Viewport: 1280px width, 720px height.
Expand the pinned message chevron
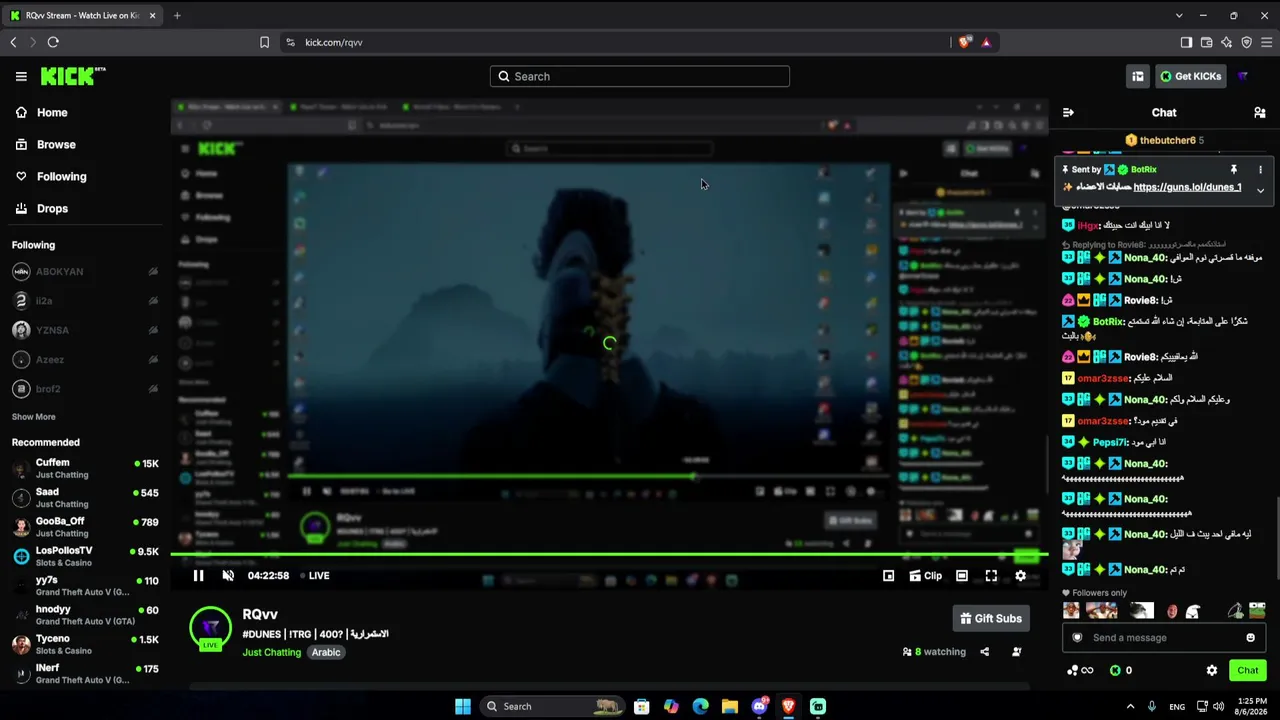click(x=1260, y=190)
